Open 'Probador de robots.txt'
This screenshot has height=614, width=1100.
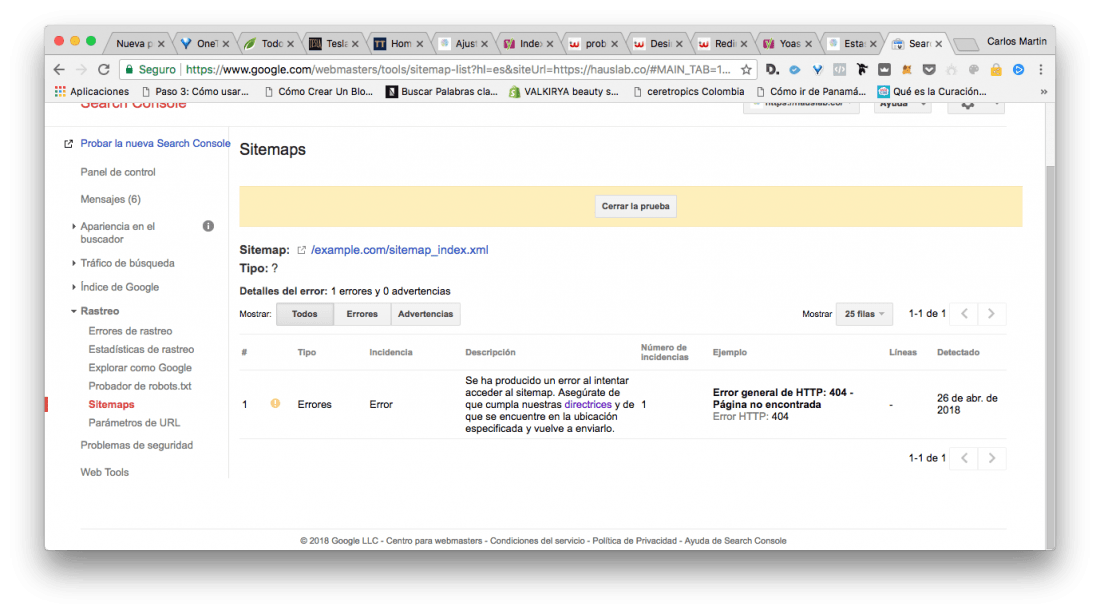[x=140, y=386]
